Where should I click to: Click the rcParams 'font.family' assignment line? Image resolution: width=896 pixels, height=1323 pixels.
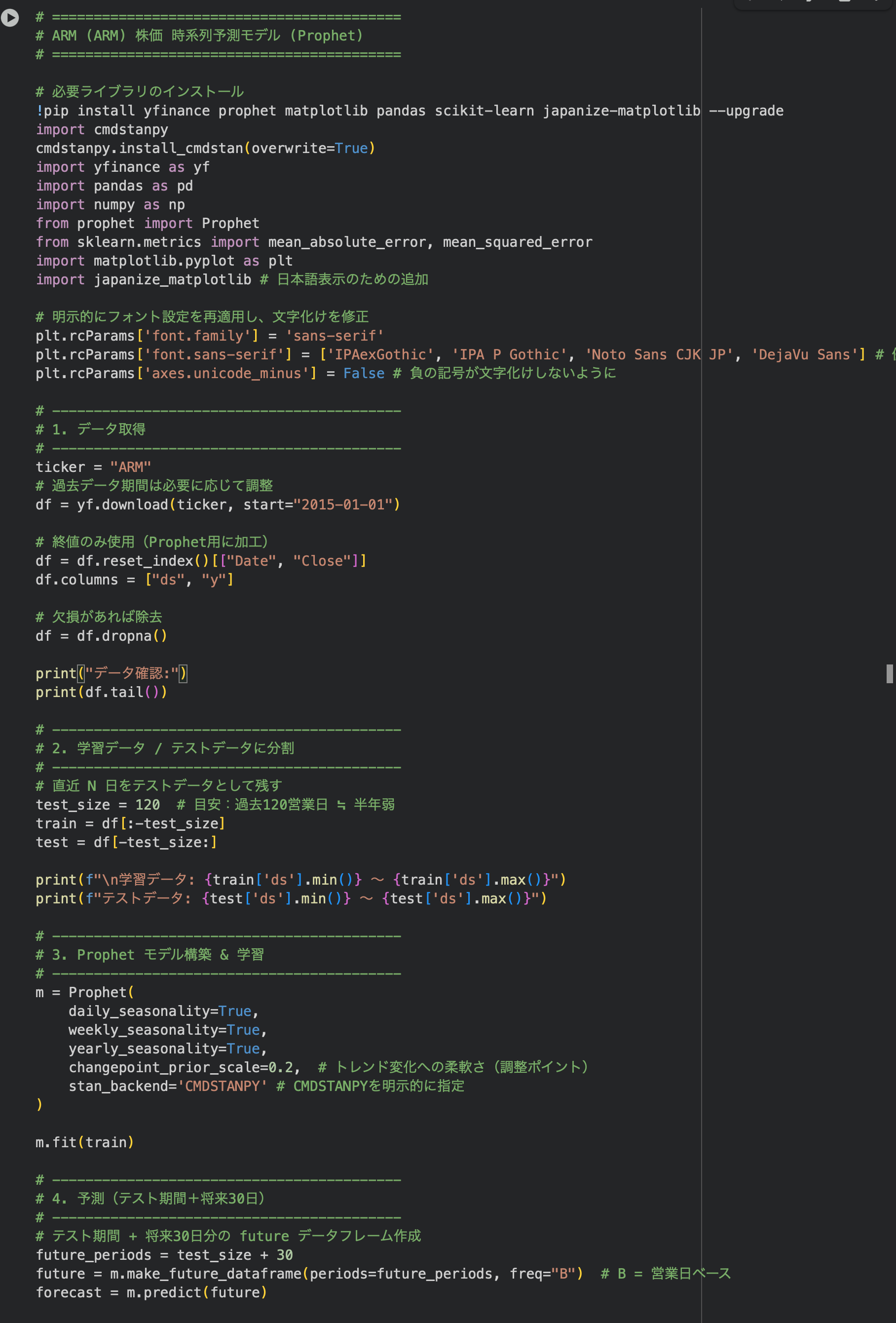(x=210, y=337)
